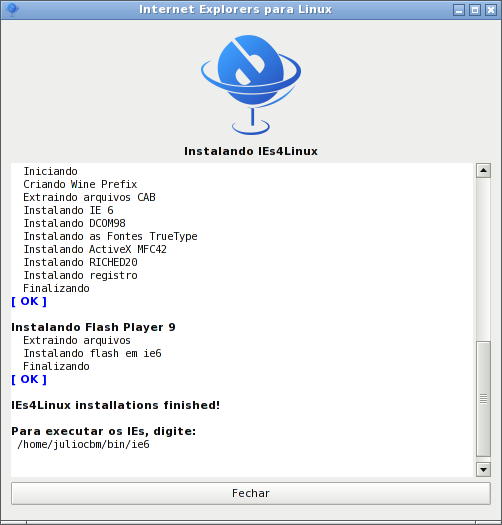Viewport: 502px width, 525px height.
Task: Click the 'Instalando registro' line
Action: point(80,276)
